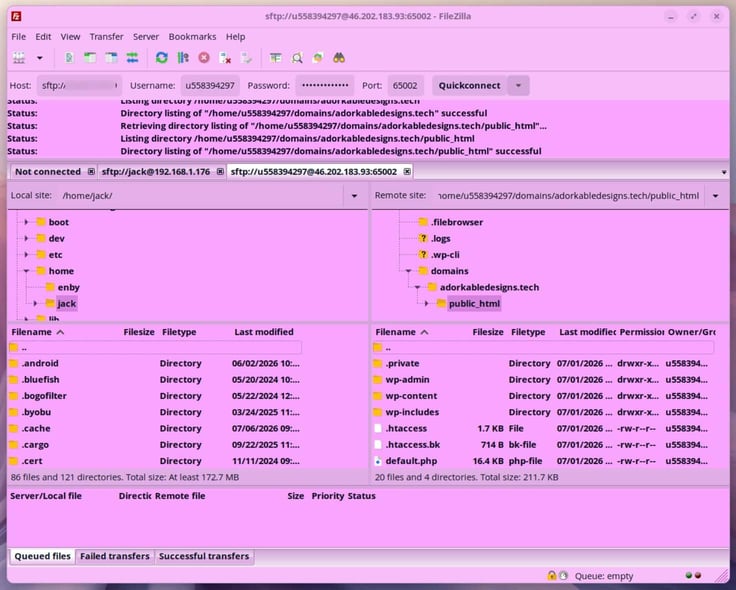
Task: Close the u558394297@46.202.183.93 tab
Action: [x=407, y=172]
